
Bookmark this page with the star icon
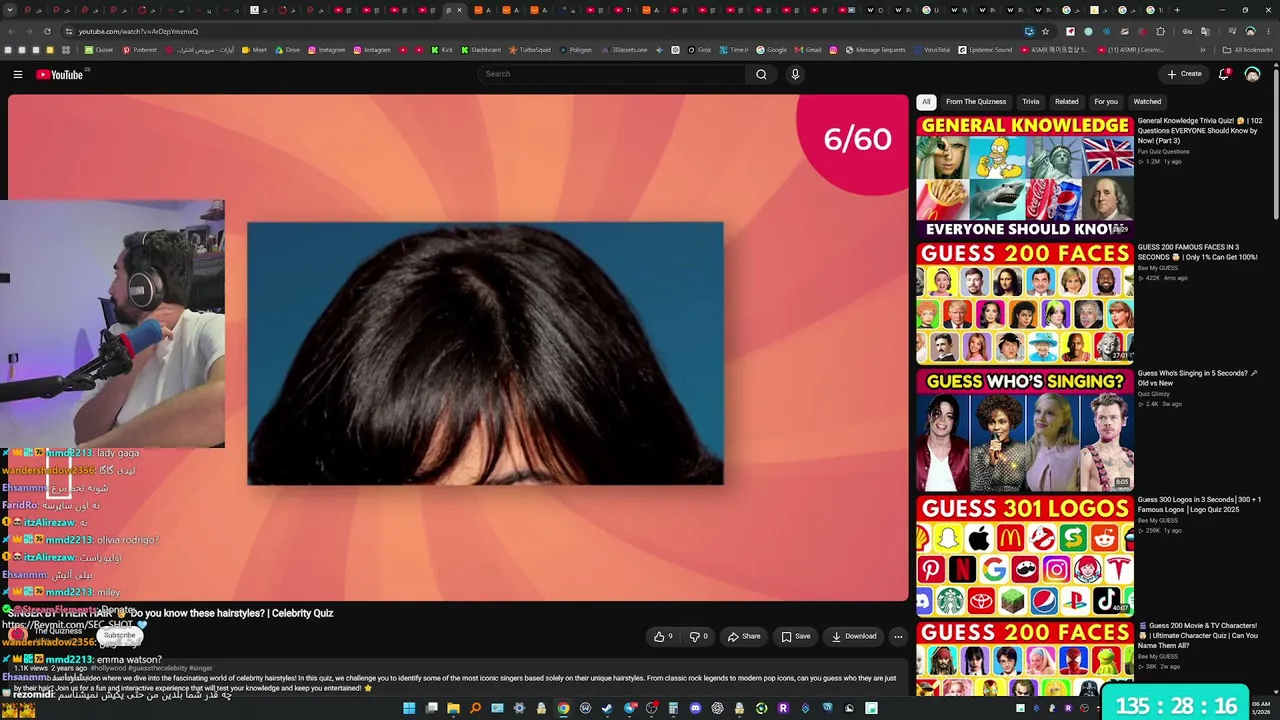[x=1045, y=31]
